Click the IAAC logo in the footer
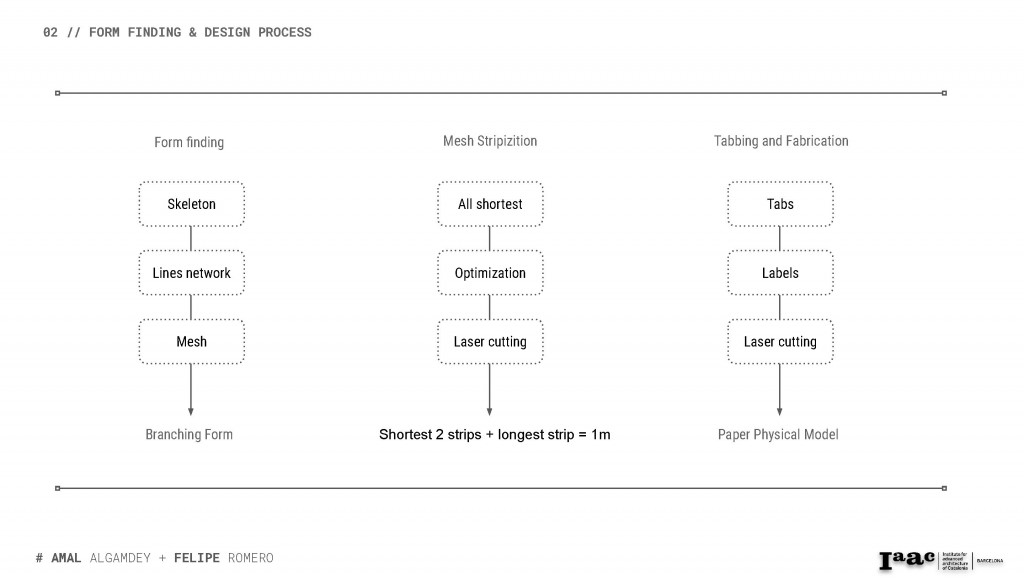The width and height of the screenshot is (1024, 580). coord(907,560)
